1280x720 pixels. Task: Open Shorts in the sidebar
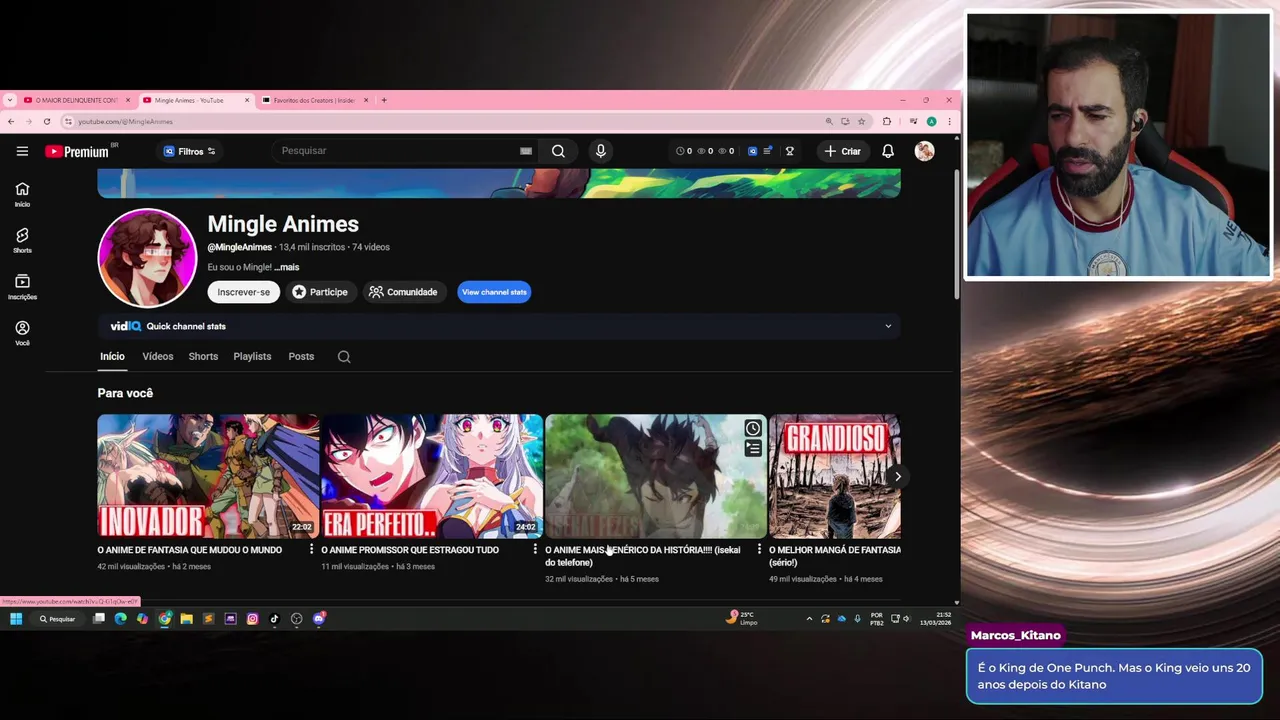22,240
